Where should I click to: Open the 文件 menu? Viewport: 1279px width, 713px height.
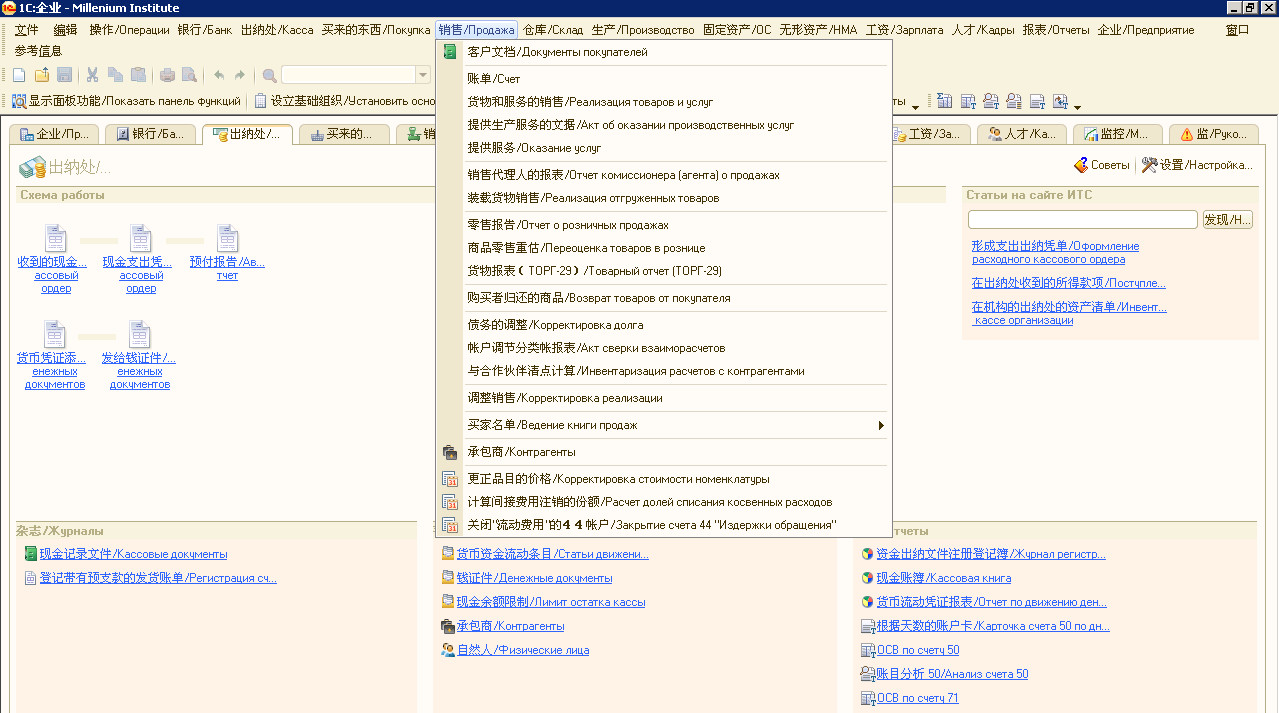tap(27, 30)
